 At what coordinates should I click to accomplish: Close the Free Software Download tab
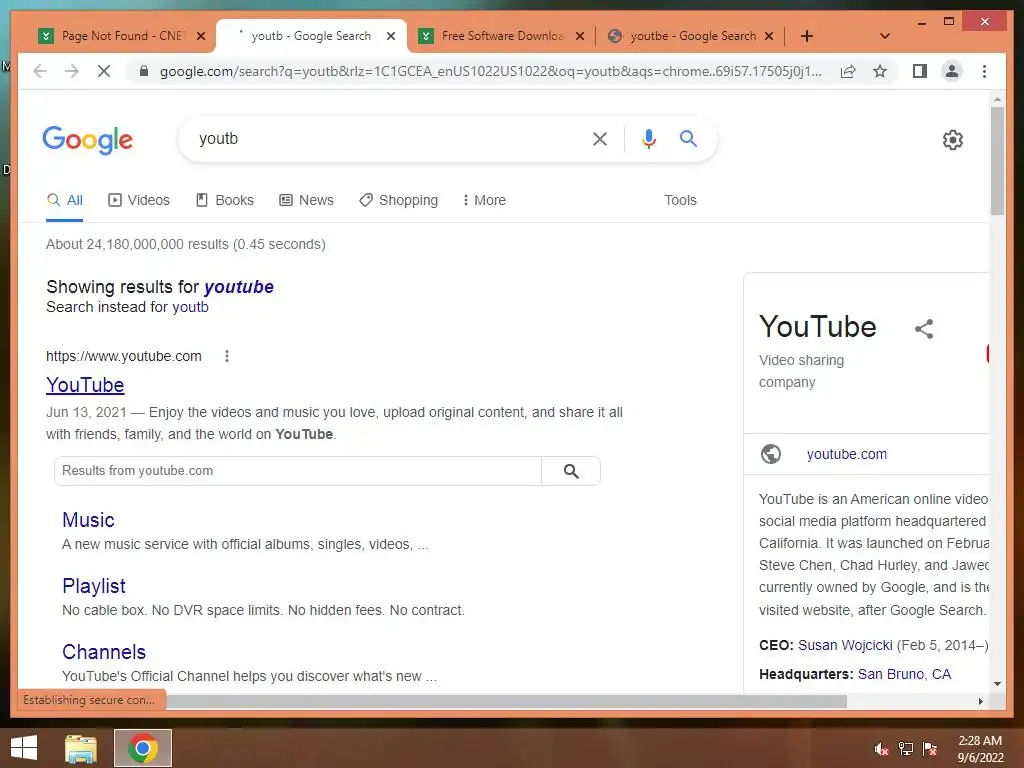click(x=579, y=36)
